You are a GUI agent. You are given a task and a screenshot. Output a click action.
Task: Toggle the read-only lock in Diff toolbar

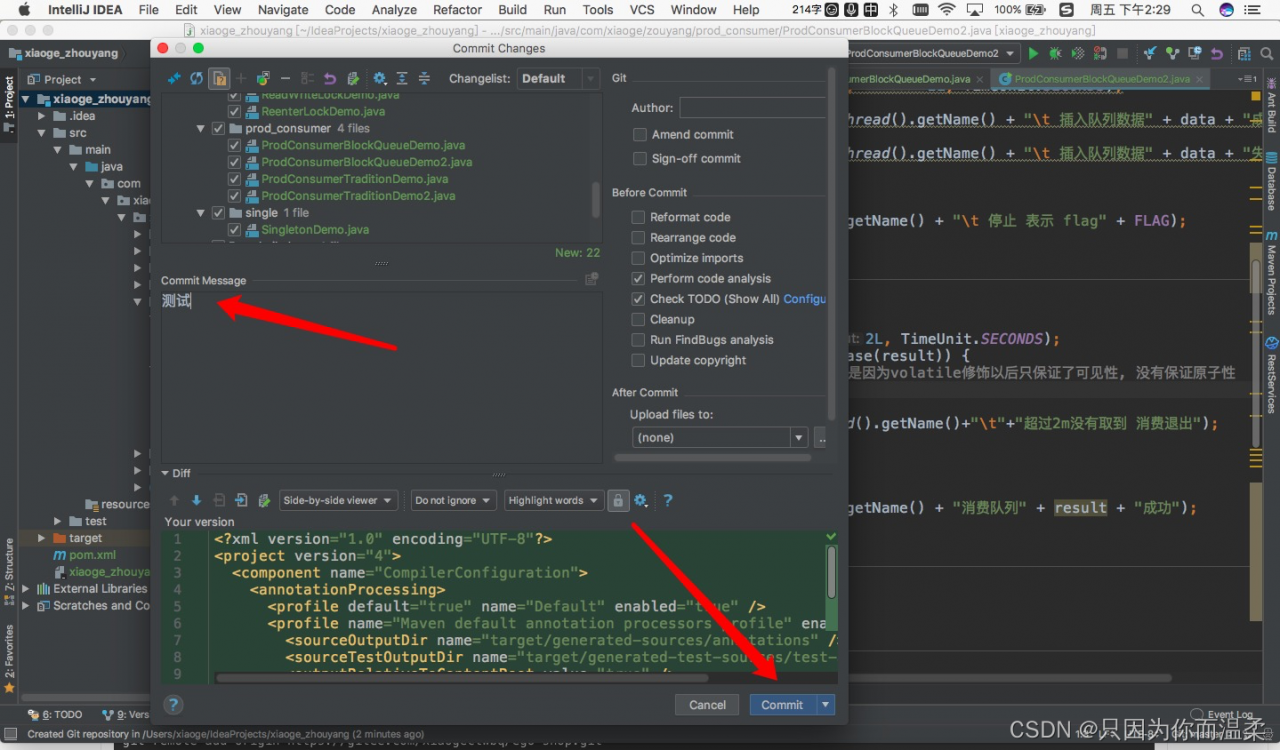[x=618, y=500]
